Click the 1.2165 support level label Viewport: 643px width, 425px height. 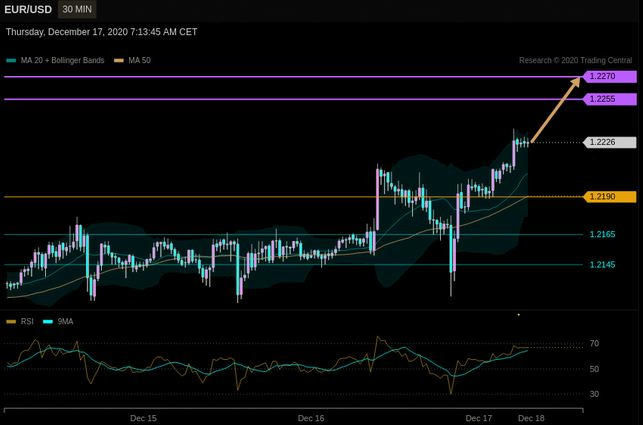602,234
